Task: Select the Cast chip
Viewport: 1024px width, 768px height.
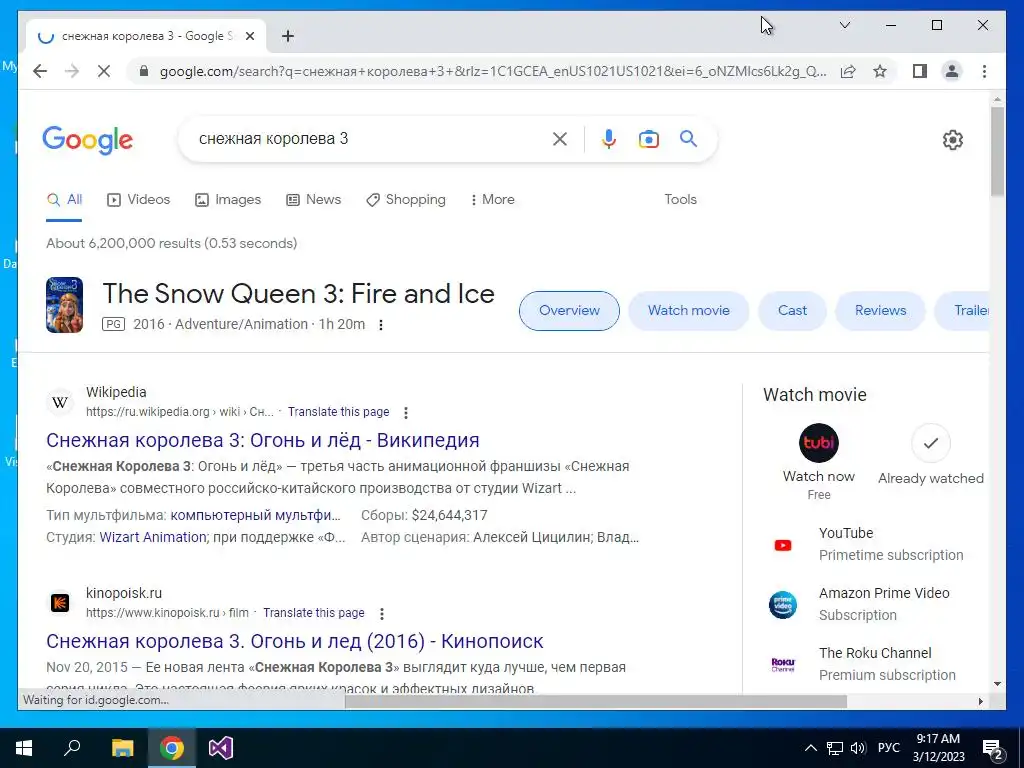Action: tap(792, 311)
